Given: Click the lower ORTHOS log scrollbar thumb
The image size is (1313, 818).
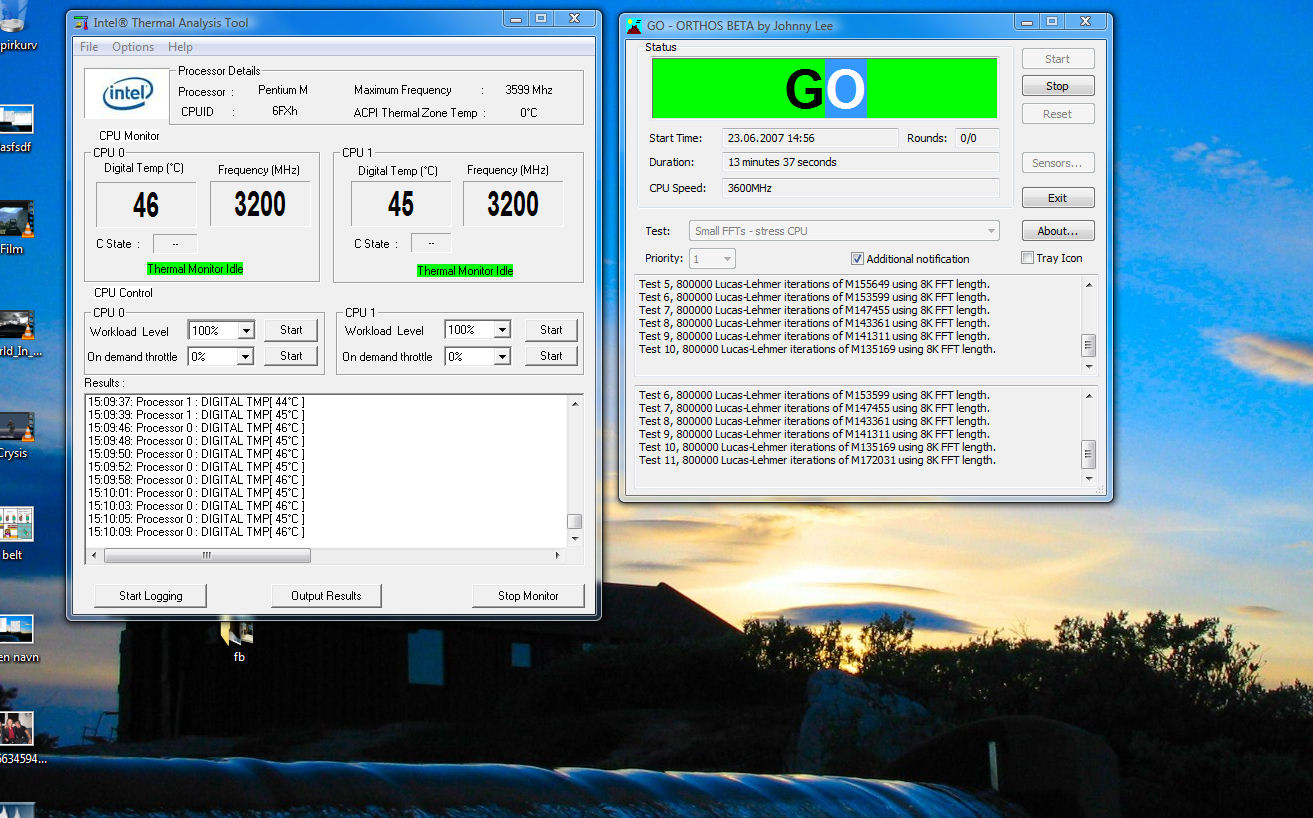Looking at the screenshot, I should pos(1089,455).
